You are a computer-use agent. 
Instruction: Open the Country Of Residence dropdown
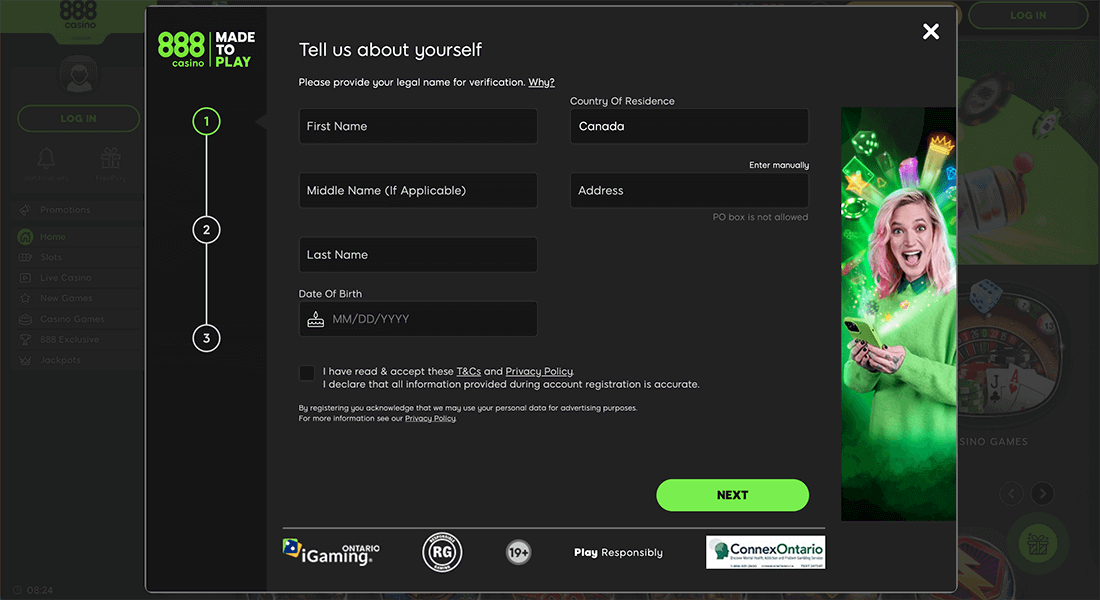(688, 126)
